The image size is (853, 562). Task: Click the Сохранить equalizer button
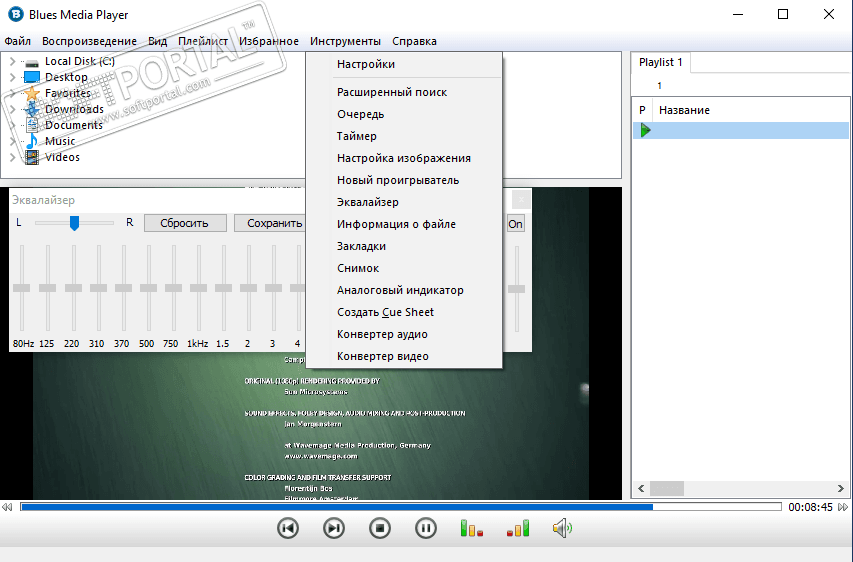270,223
